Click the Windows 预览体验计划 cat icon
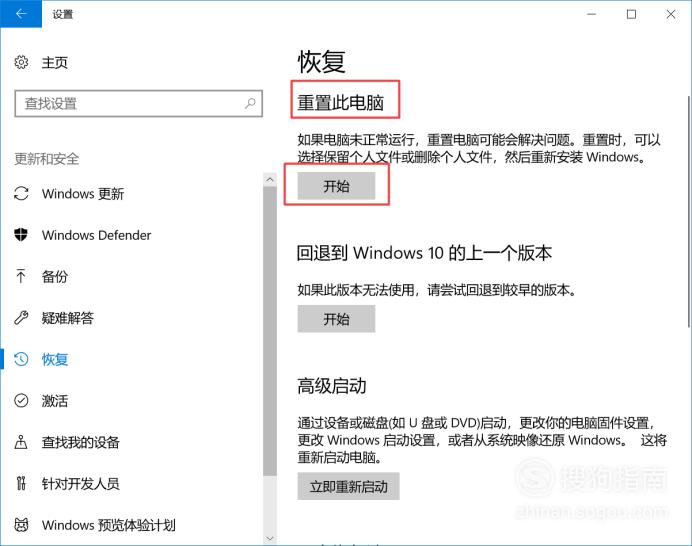The image size is (692, 546). (21, 525)
